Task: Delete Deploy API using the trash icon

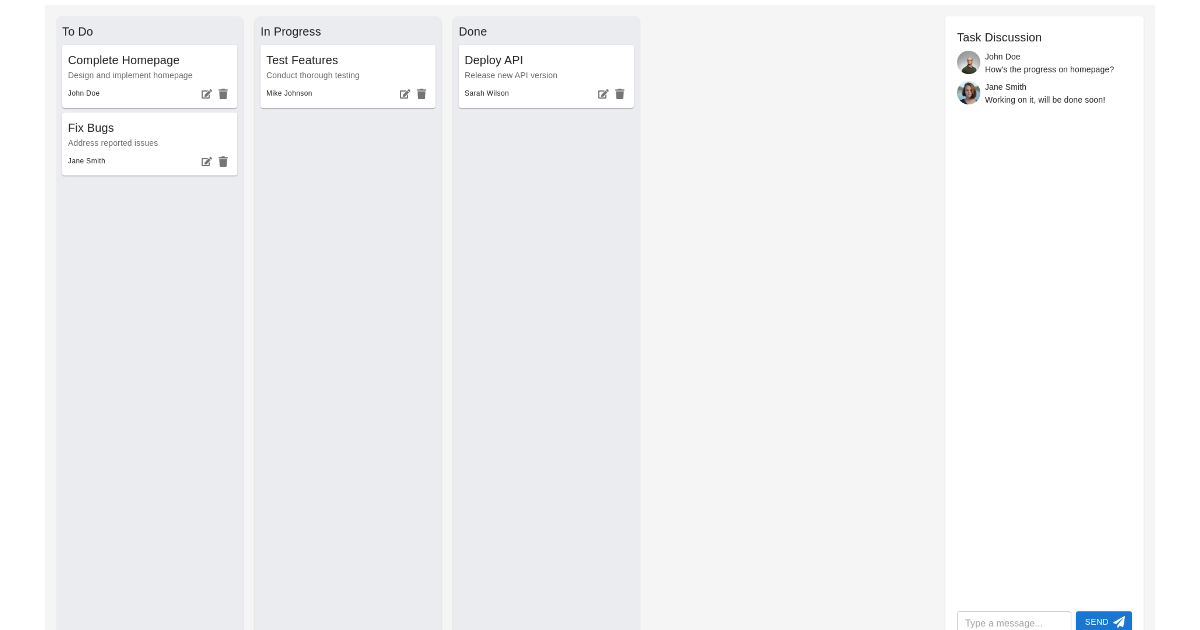Action: coord(620,94)
